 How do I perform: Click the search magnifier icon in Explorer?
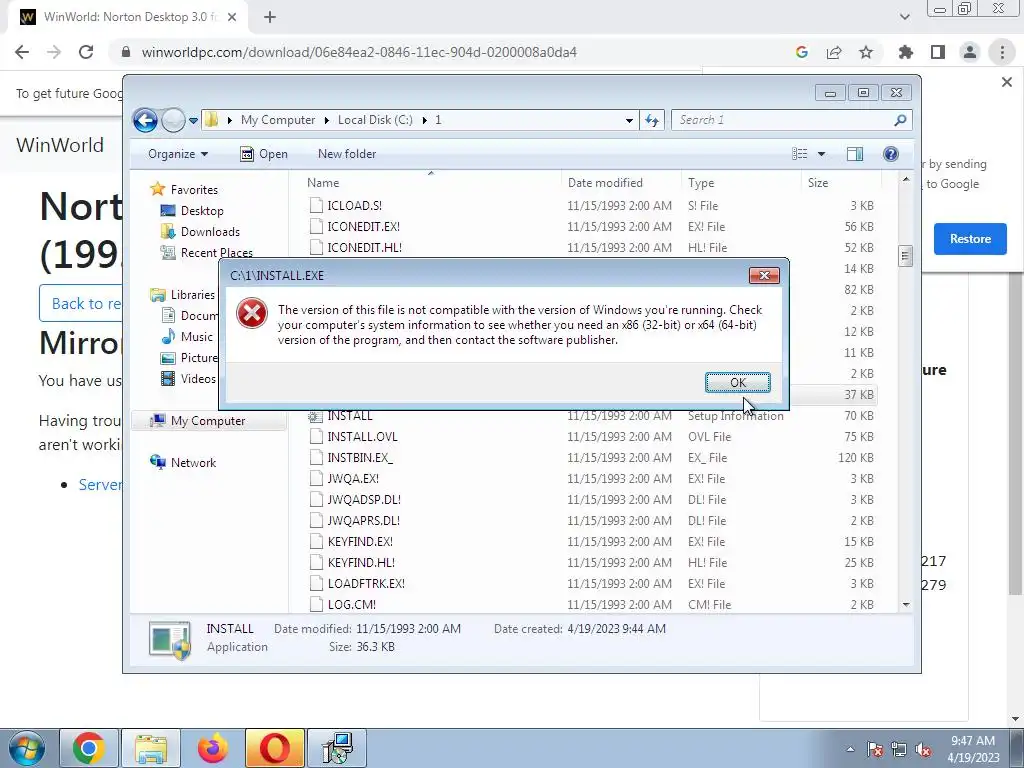(901, 120)
